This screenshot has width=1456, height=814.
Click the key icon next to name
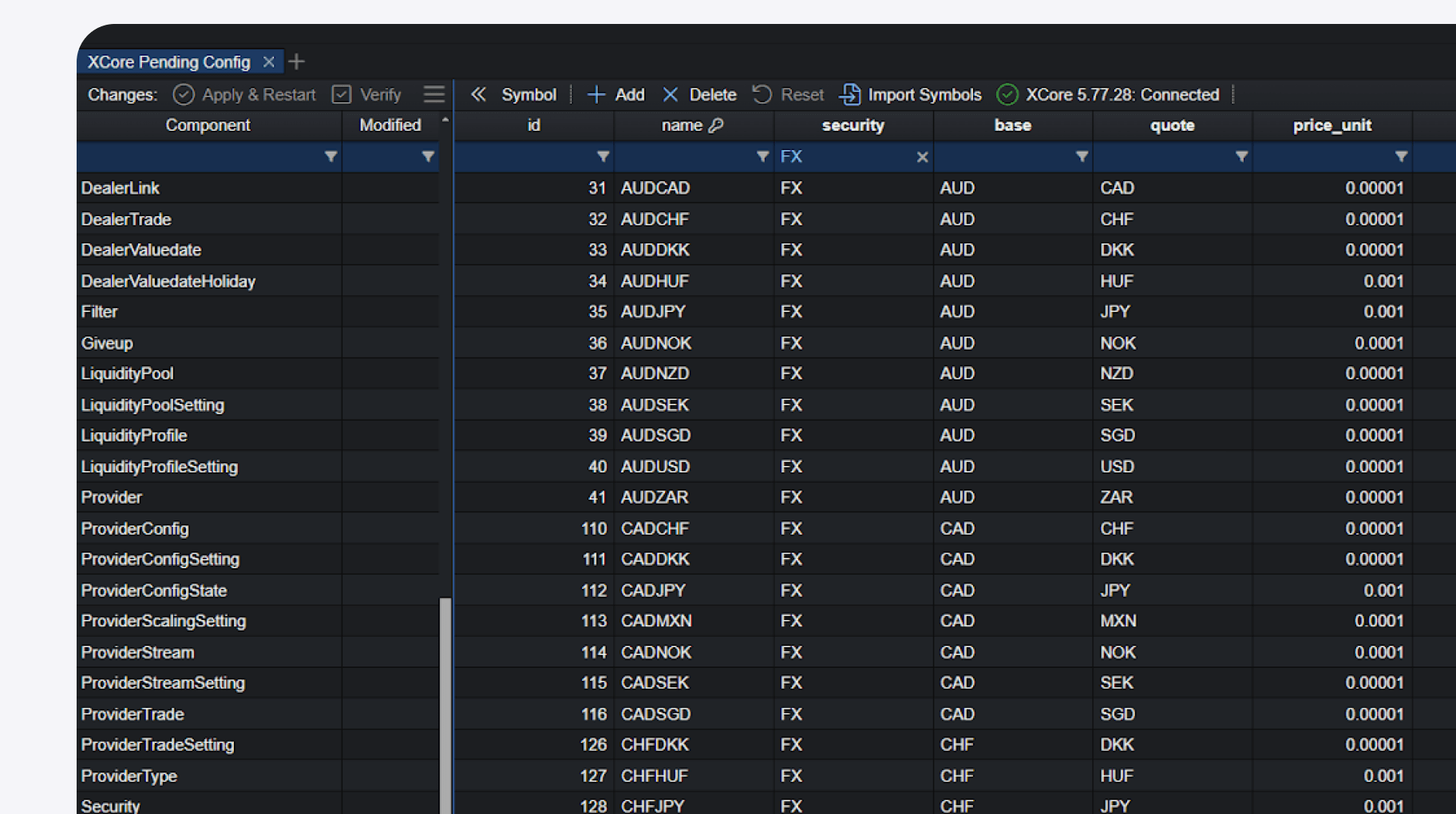click(716, 125)
